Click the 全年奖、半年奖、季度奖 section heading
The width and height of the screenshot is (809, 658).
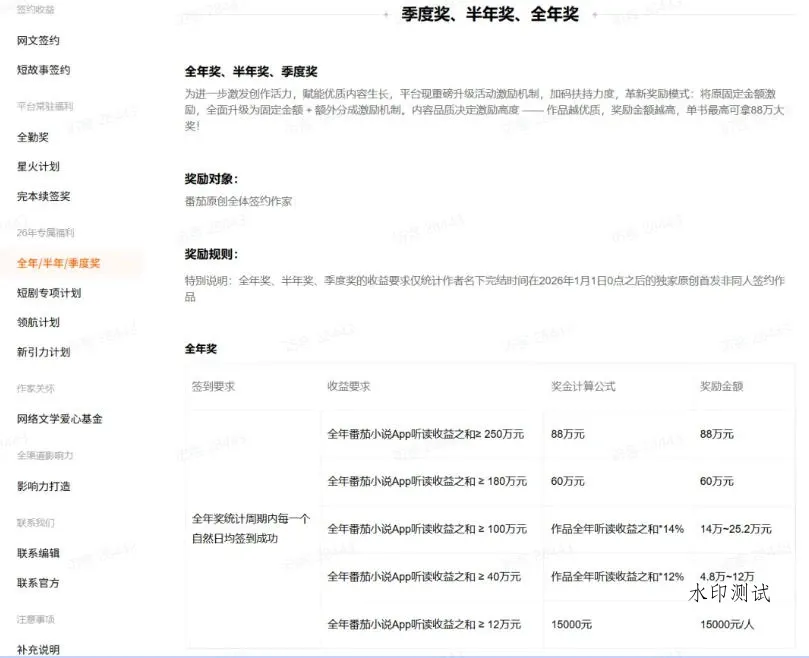(x=251, y=71)
